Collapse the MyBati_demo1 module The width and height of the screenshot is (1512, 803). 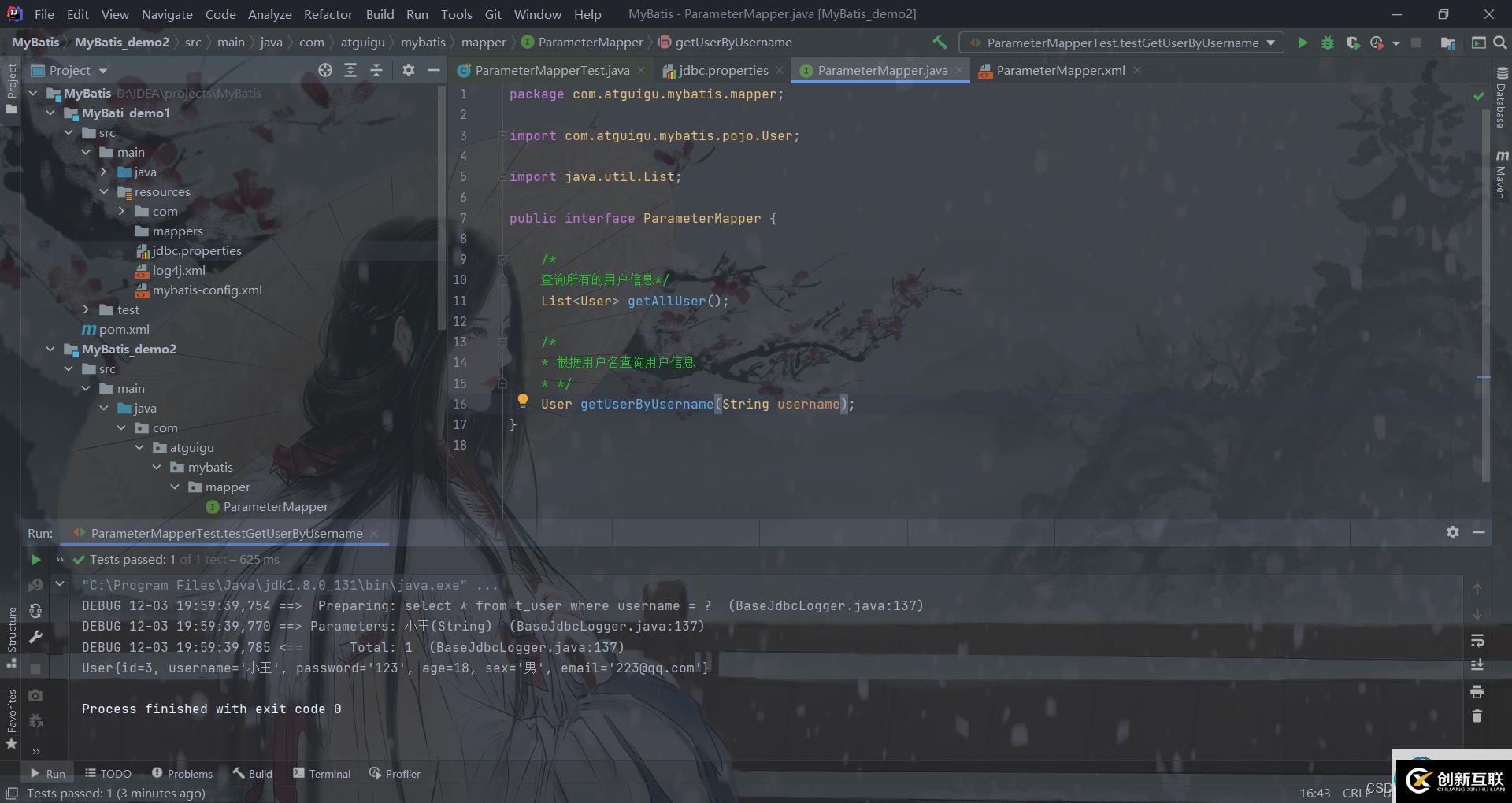50,113
